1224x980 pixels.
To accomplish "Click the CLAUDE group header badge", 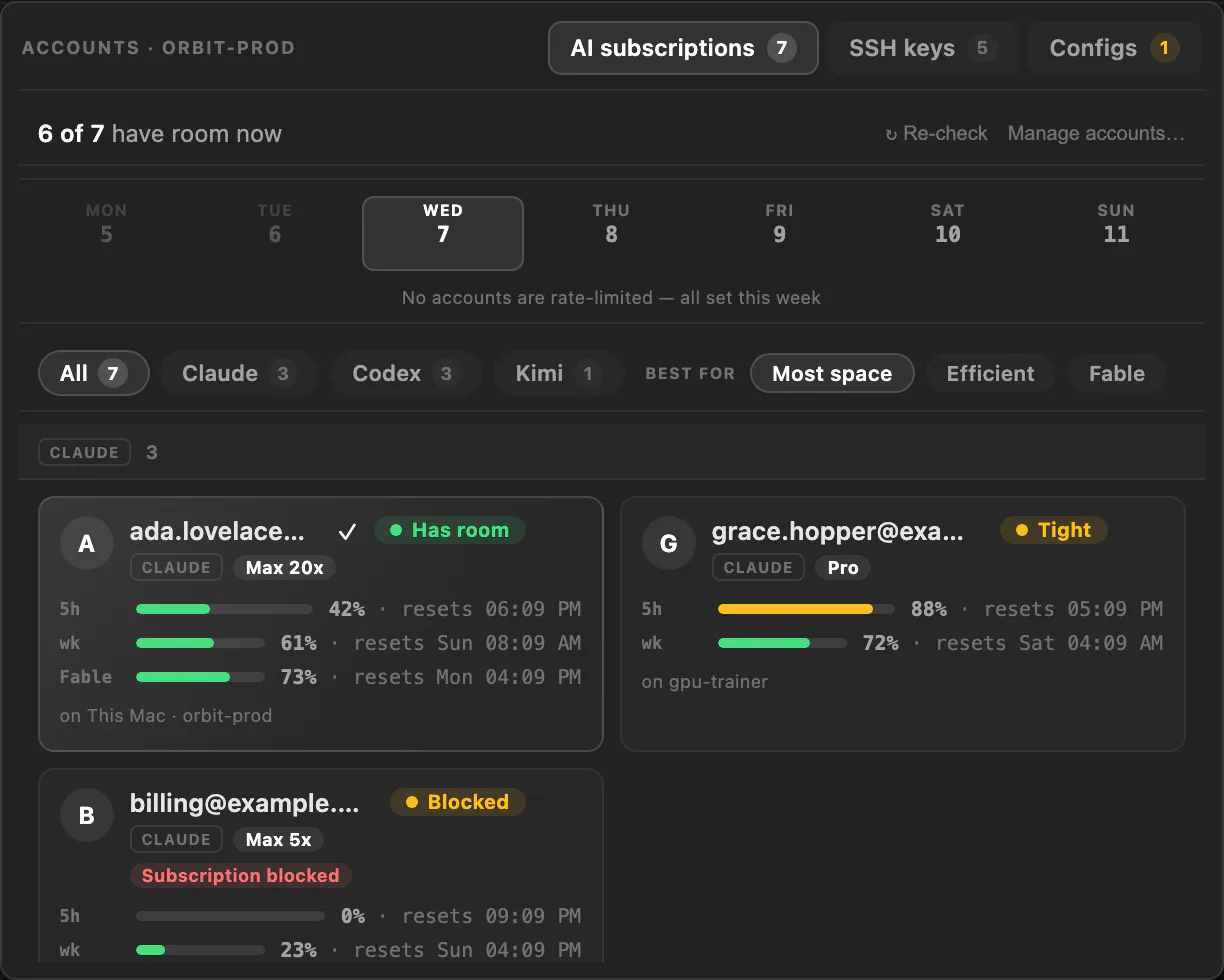I will click(x=85, y=452).
